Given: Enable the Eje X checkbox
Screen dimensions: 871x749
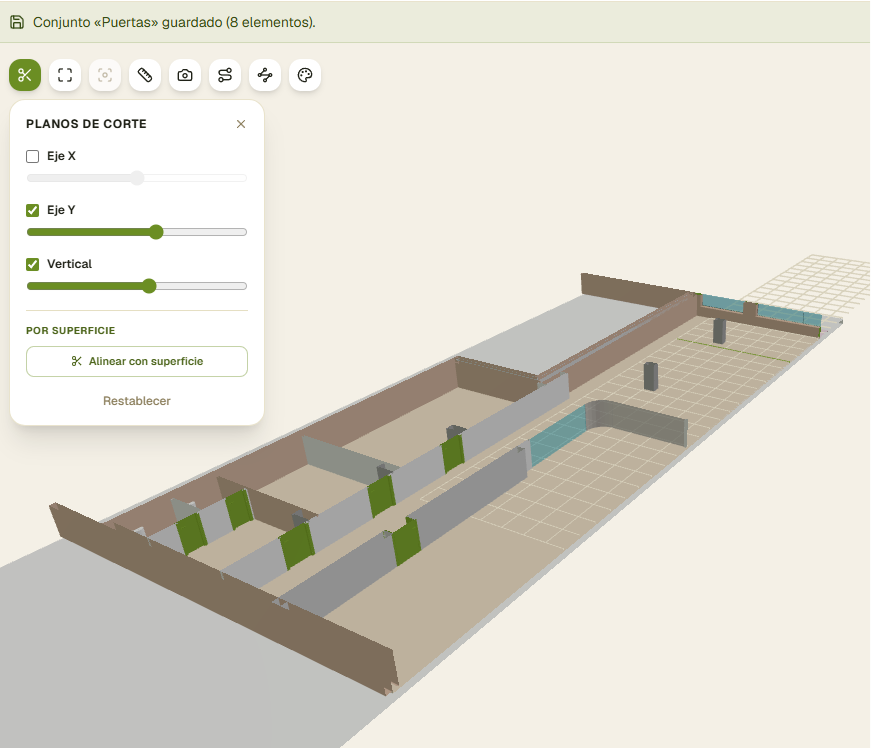Looking at the screenshot, I should [x=33, y=156].
